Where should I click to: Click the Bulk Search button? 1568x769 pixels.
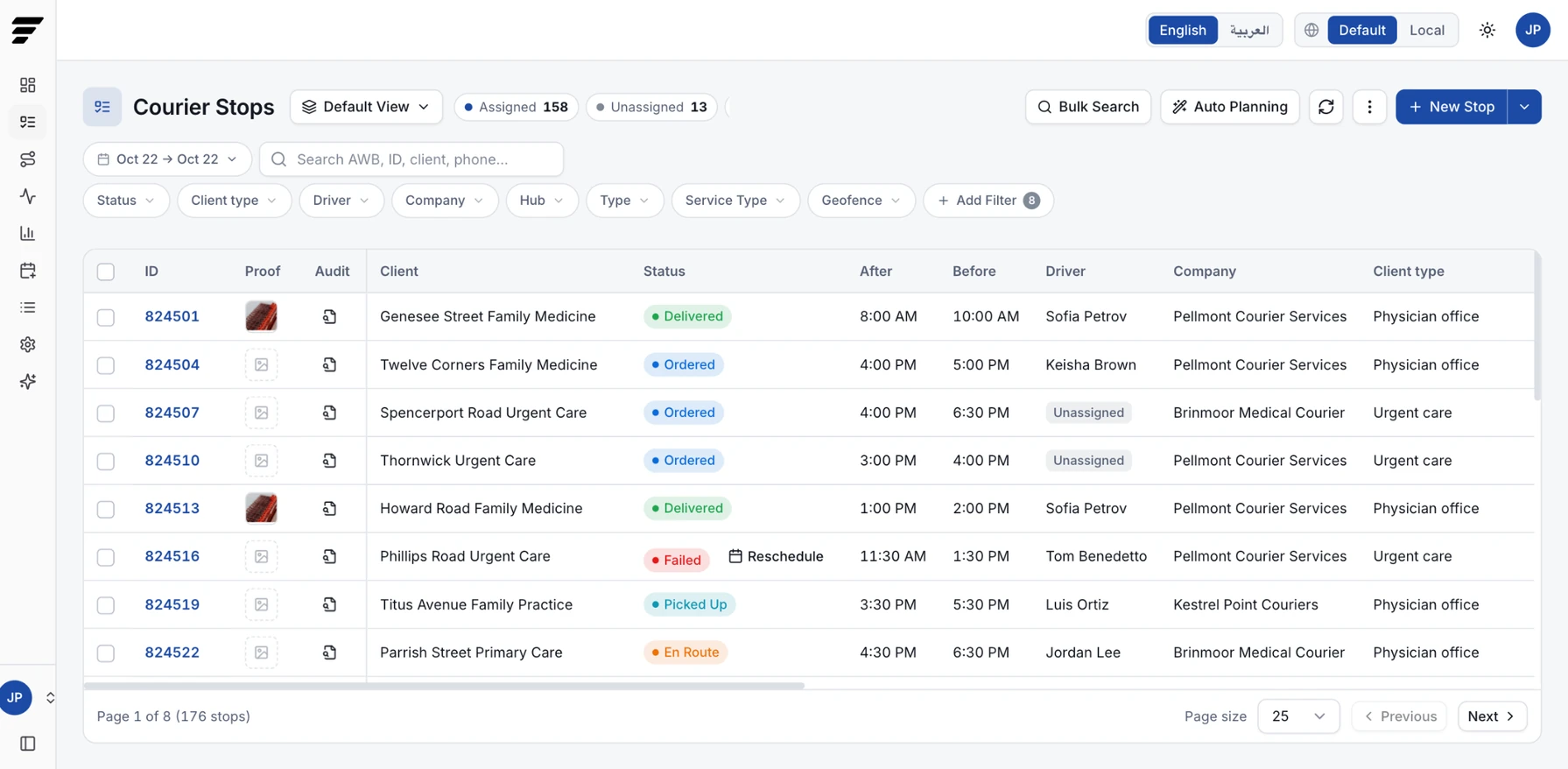point(1088,107)
